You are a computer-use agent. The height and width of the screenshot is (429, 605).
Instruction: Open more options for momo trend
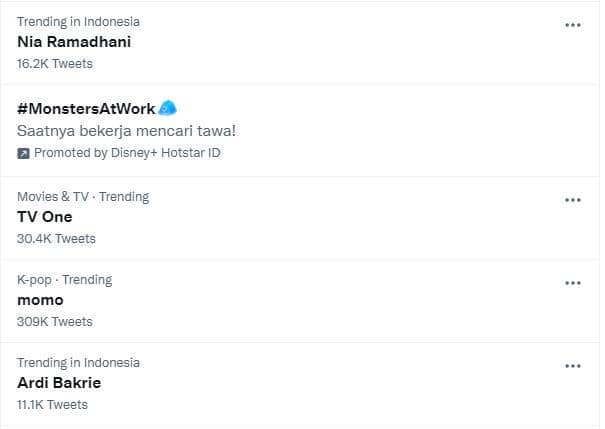[573, 283]
